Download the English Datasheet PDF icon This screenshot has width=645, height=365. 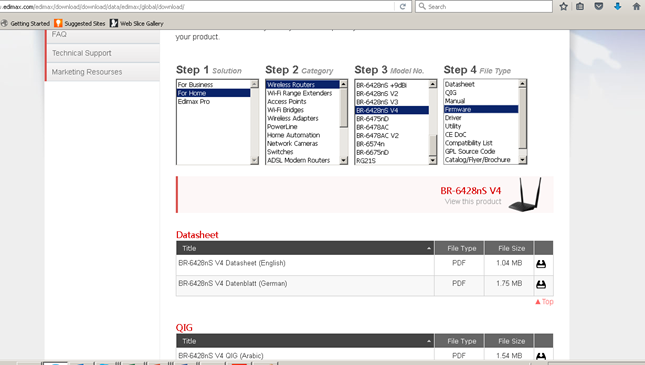coord(541,264)
